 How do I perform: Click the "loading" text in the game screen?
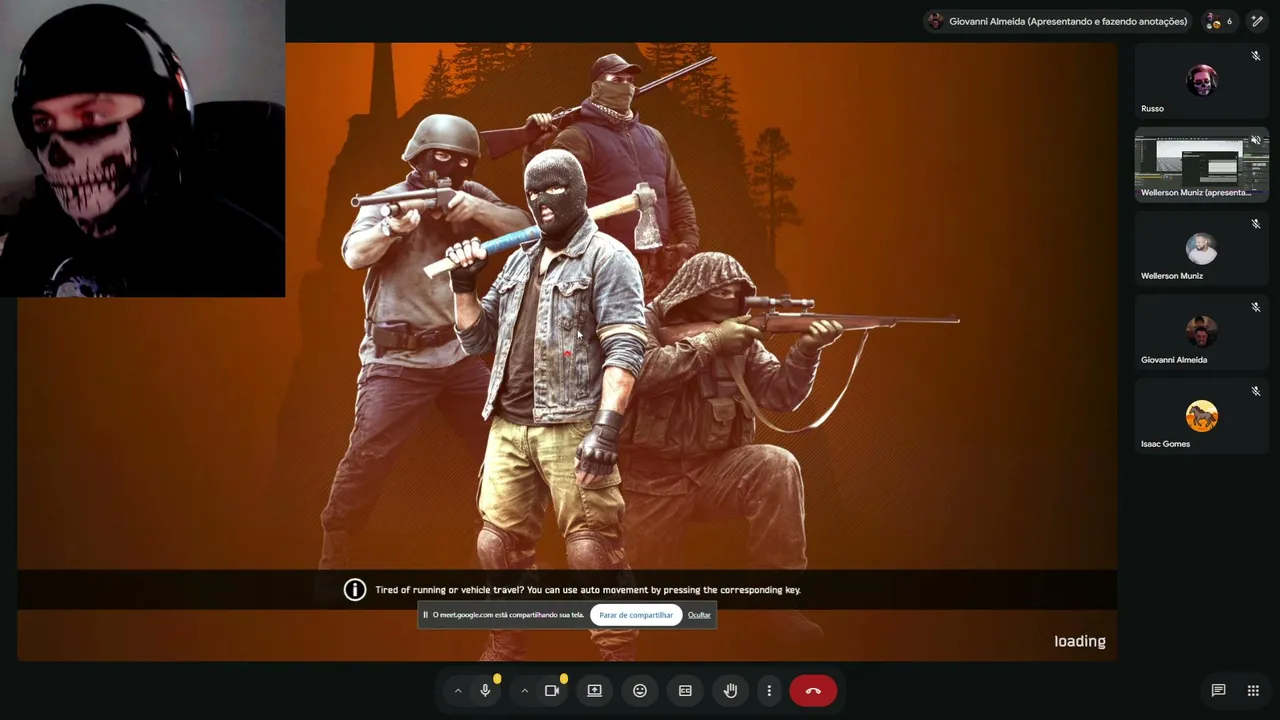(x=1080, y=642)
